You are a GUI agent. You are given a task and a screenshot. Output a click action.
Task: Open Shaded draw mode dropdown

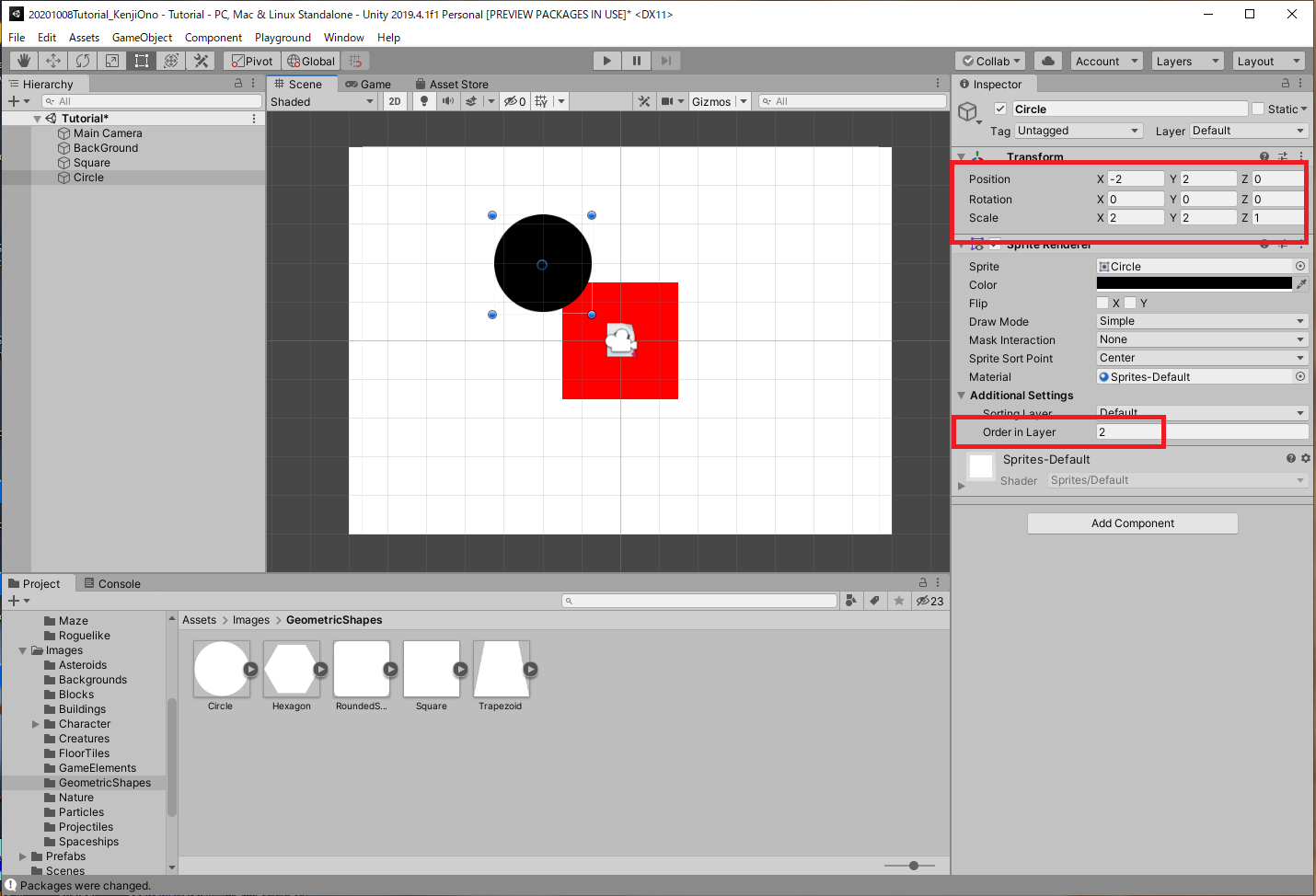(x=322, y=101)
